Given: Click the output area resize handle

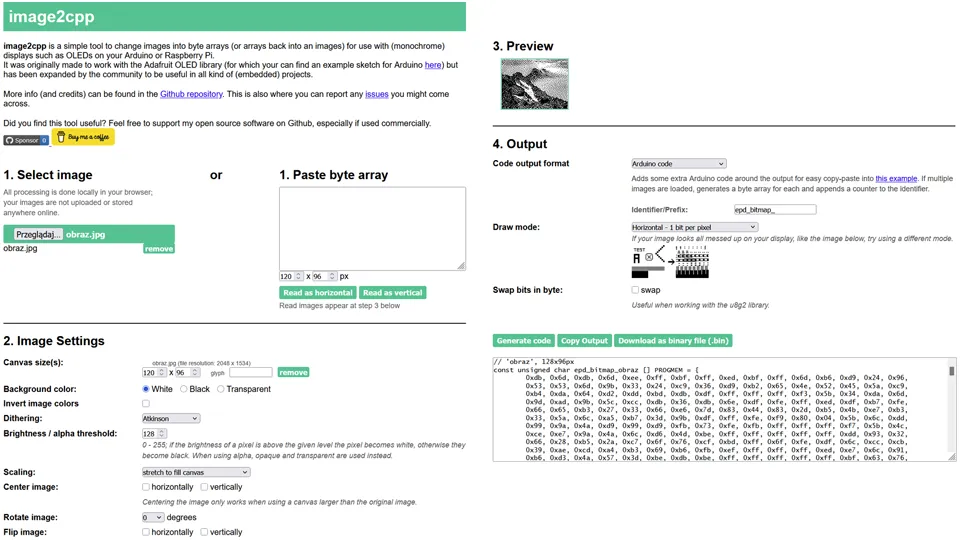Looking at the screenshot, I should point(952,457).
